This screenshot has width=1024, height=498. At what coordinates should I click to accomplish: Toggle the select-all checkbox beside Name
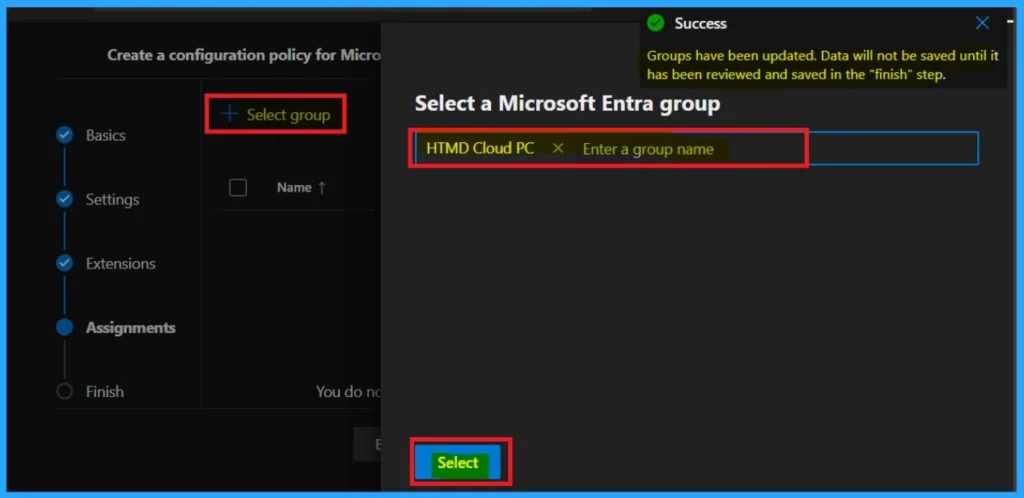tap(238, 188)
